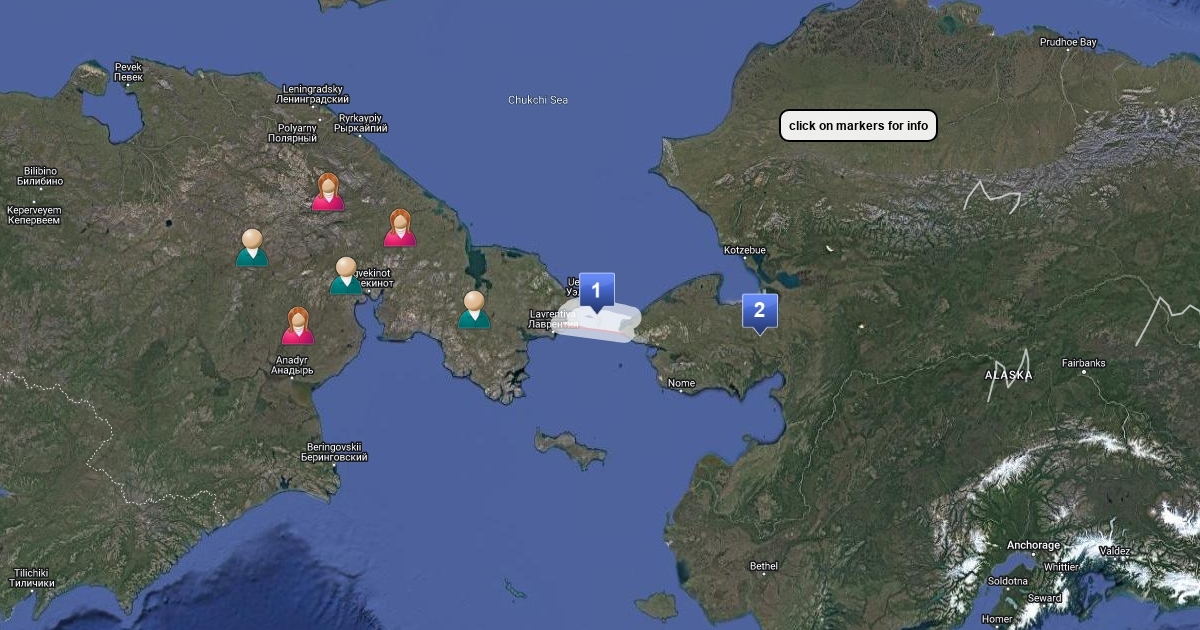Click the Tilichiki town label

(x=32, y=577)
